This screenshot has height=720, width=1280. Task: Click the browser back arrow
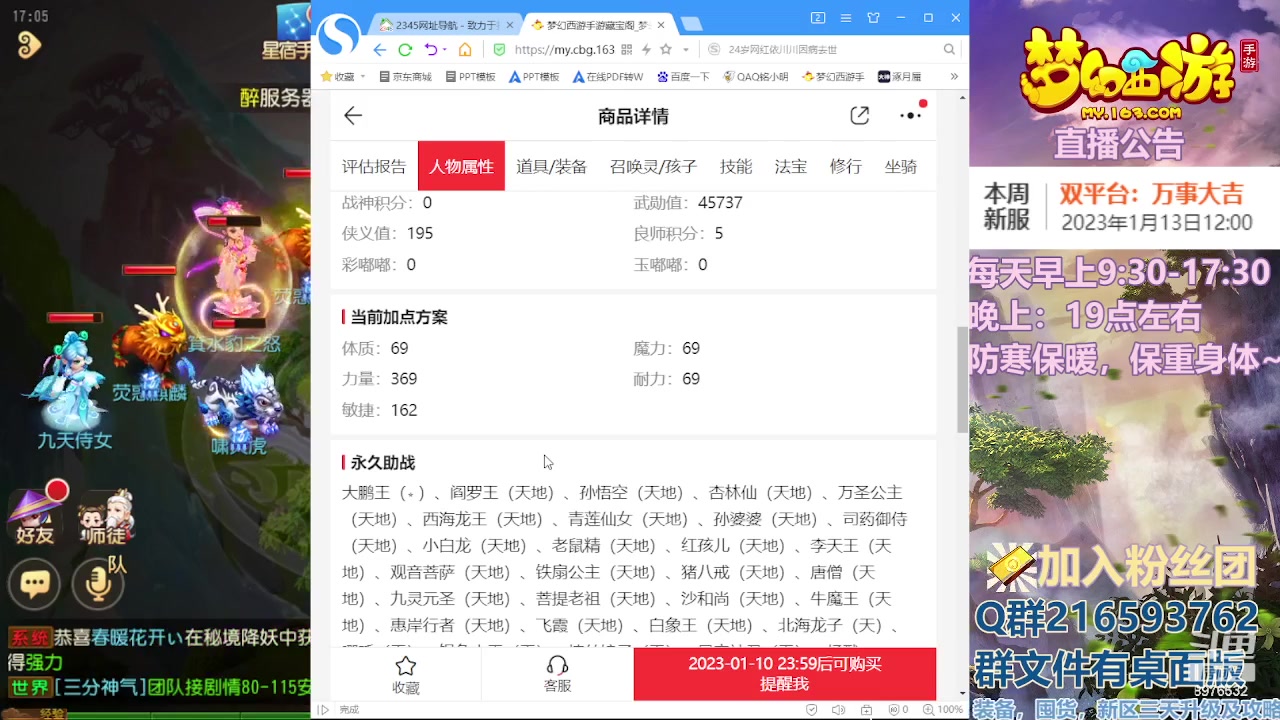click(379, 50)
